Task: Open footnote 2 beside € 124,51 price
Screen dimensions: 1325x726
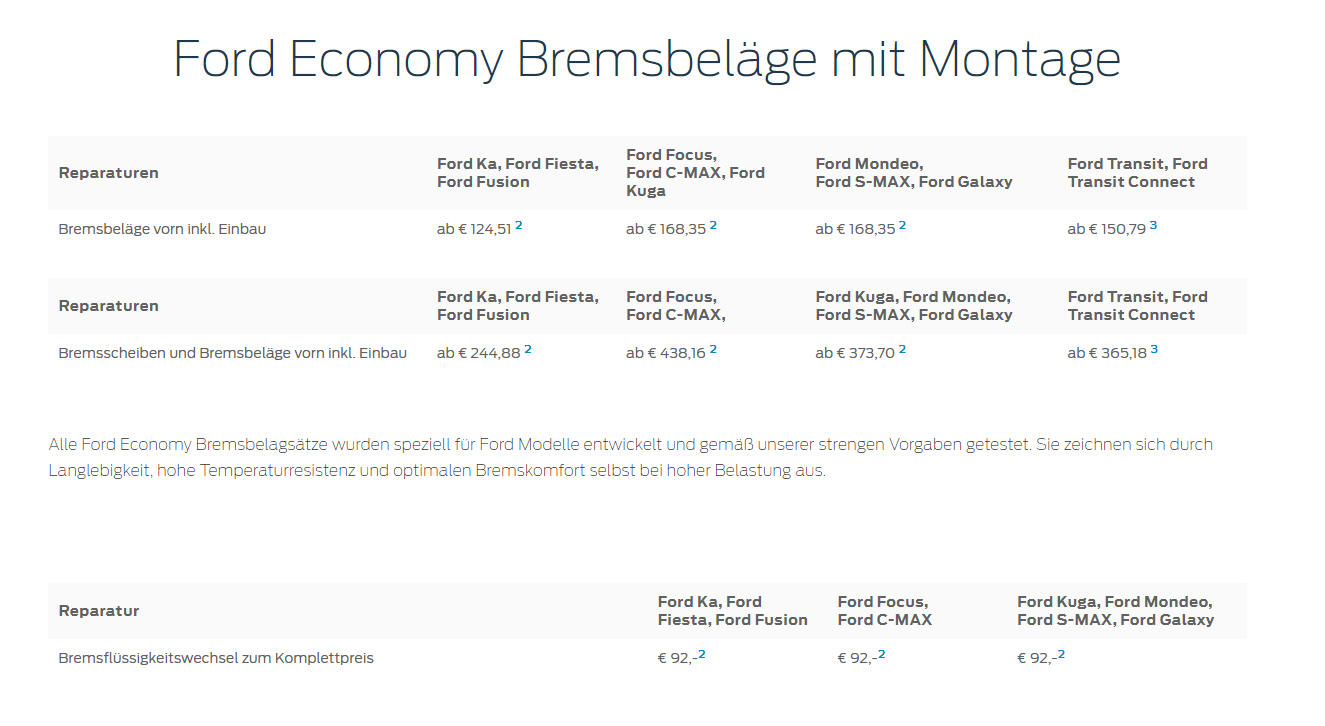Action: tap(519, 225)
